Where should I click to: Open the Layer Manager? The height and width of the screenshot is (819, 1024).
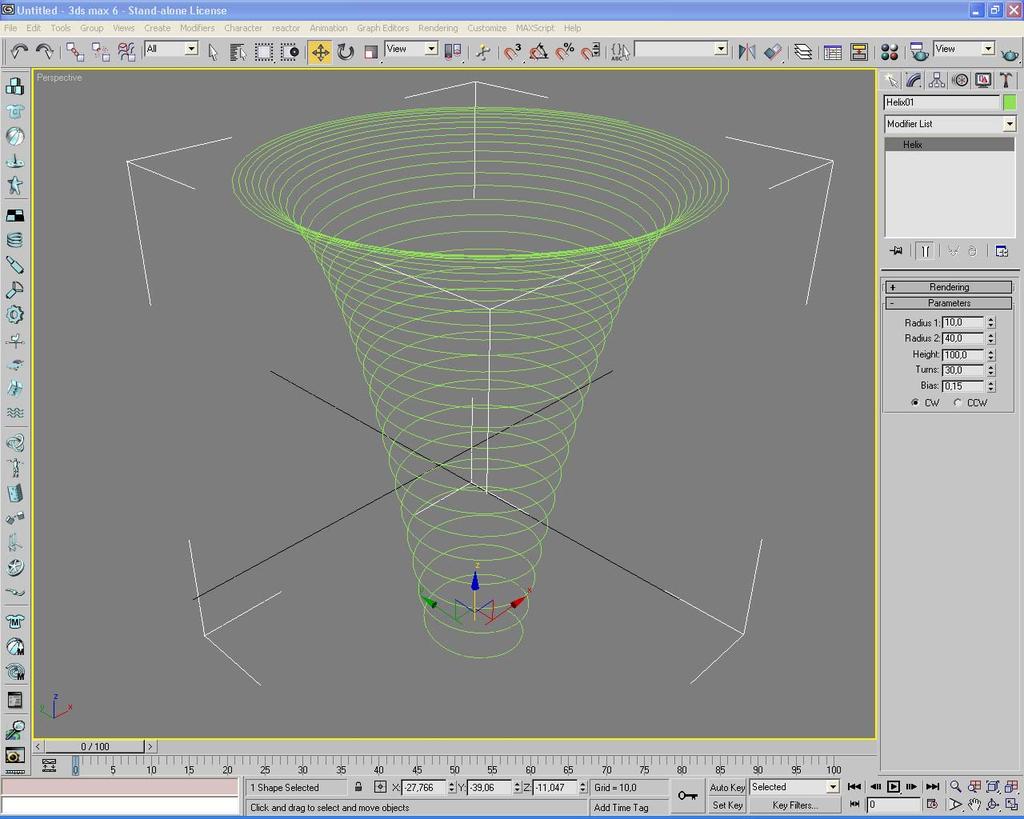[x=803, y=52]
